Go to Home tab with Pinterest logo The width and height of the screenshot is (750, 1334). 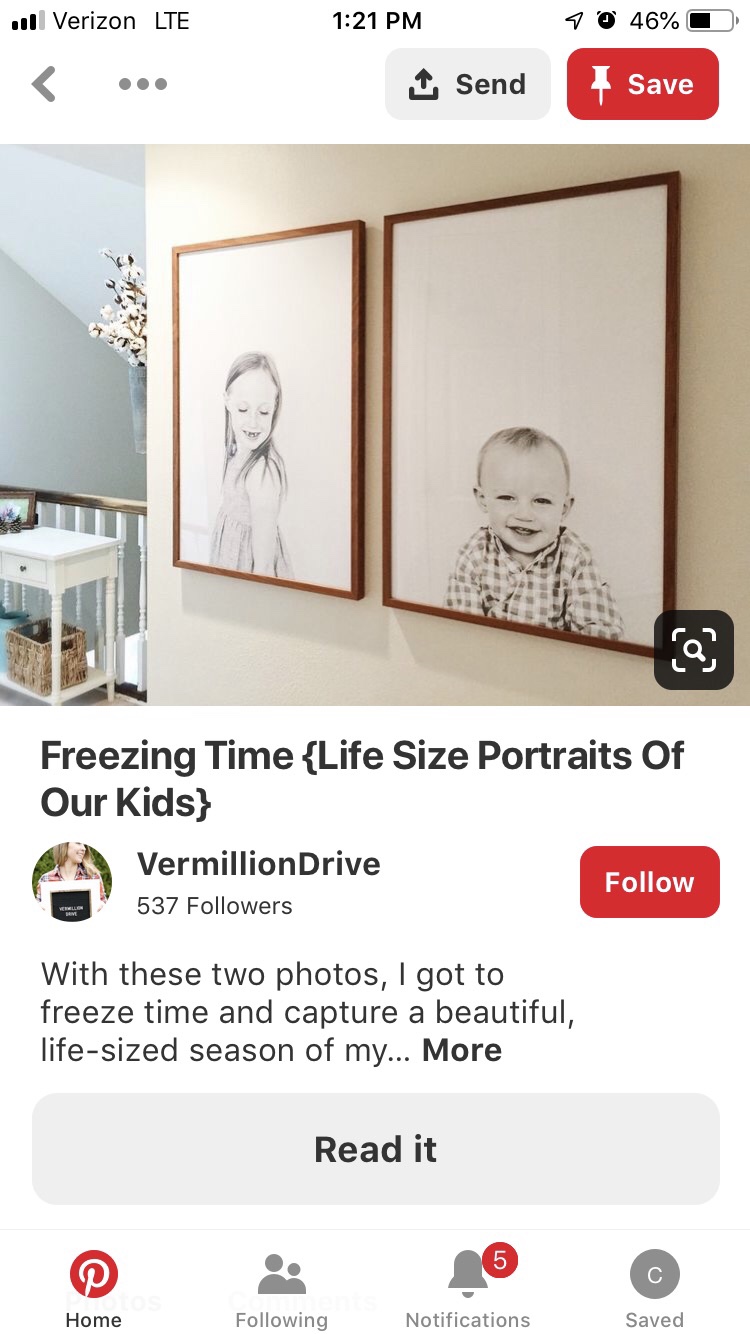[x=94, y=1290]
